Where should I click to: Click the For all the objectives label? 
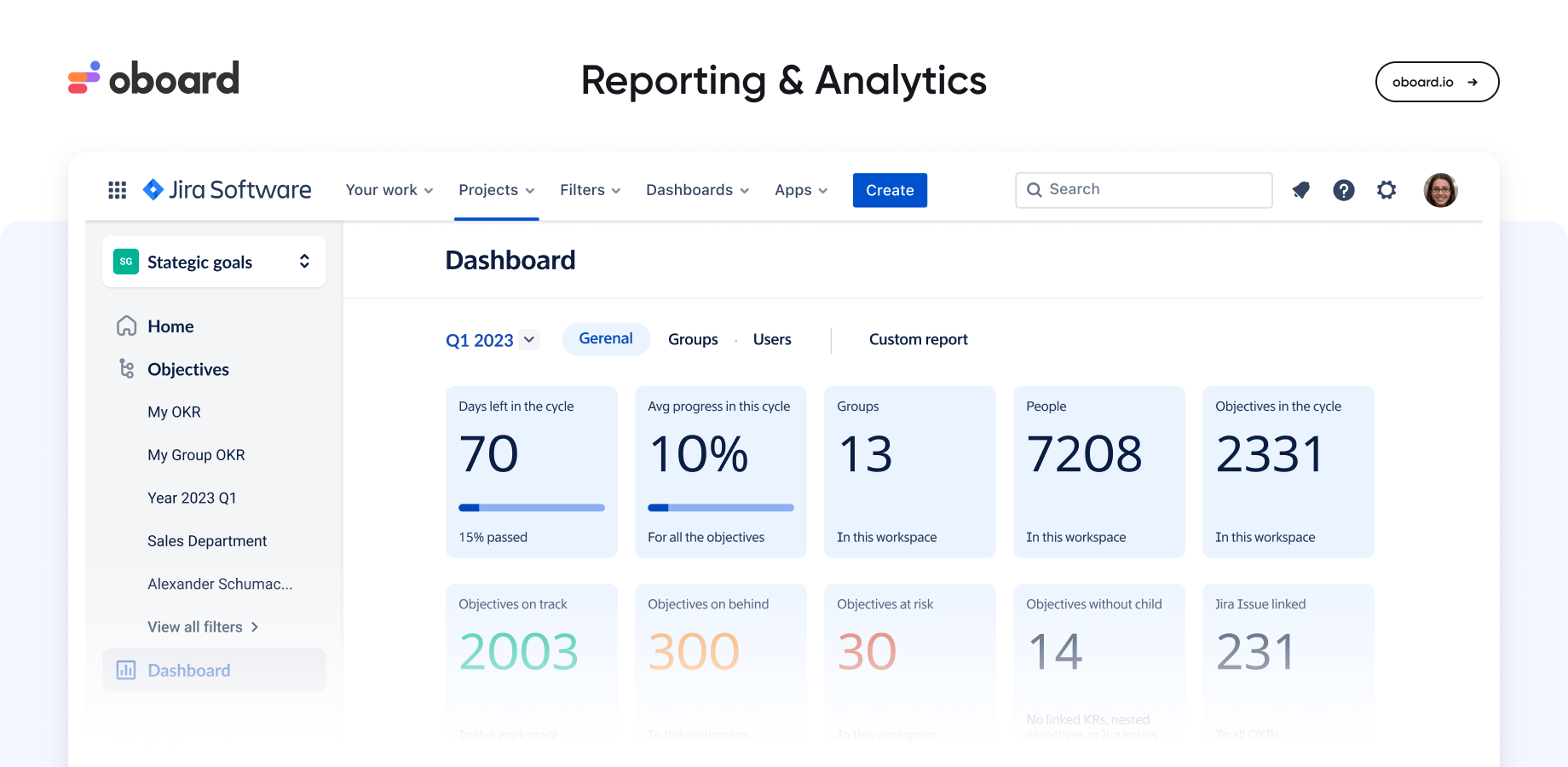click(x=706, y=537)
